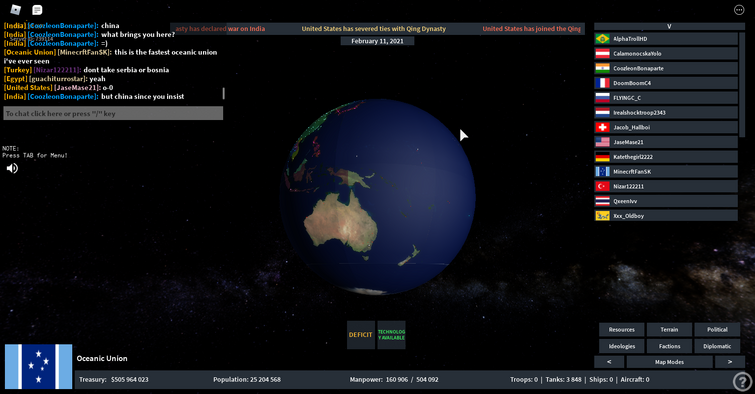Select the Turkey flag for Nizar122211
This screenshot has width=755, height=394.
(602, 186)
